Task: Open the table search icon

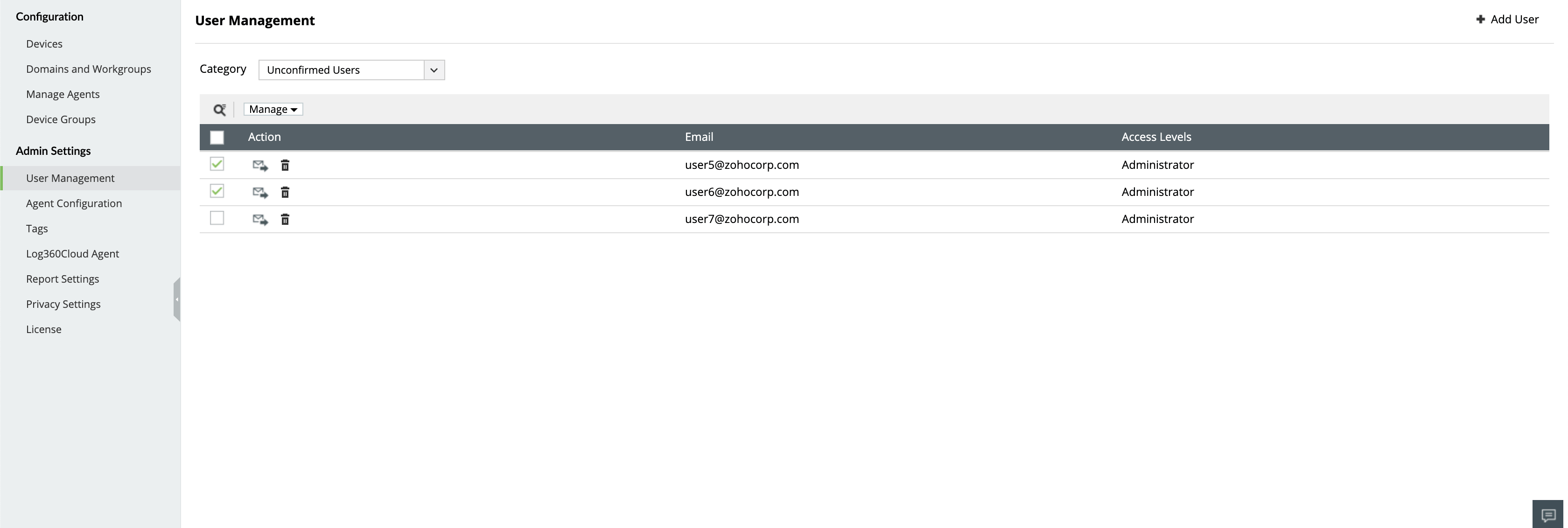Action: (219, 110)
